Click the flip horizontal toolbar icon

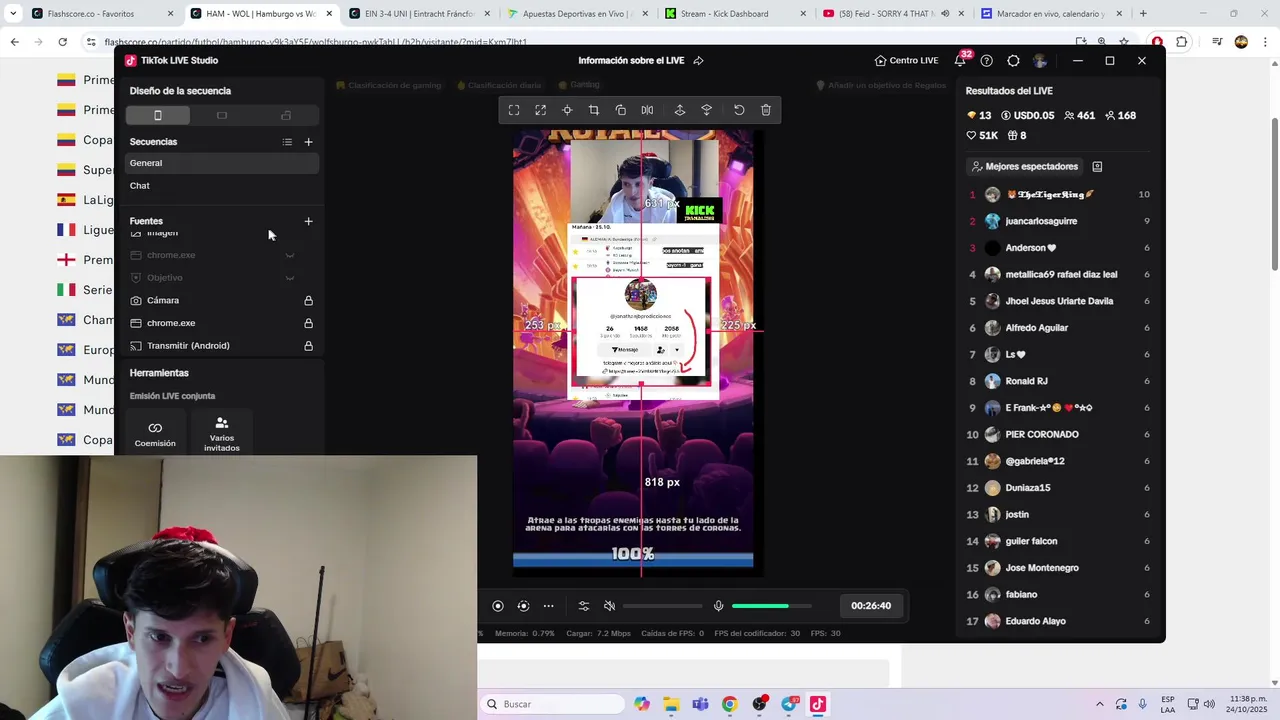click(647, 110)
